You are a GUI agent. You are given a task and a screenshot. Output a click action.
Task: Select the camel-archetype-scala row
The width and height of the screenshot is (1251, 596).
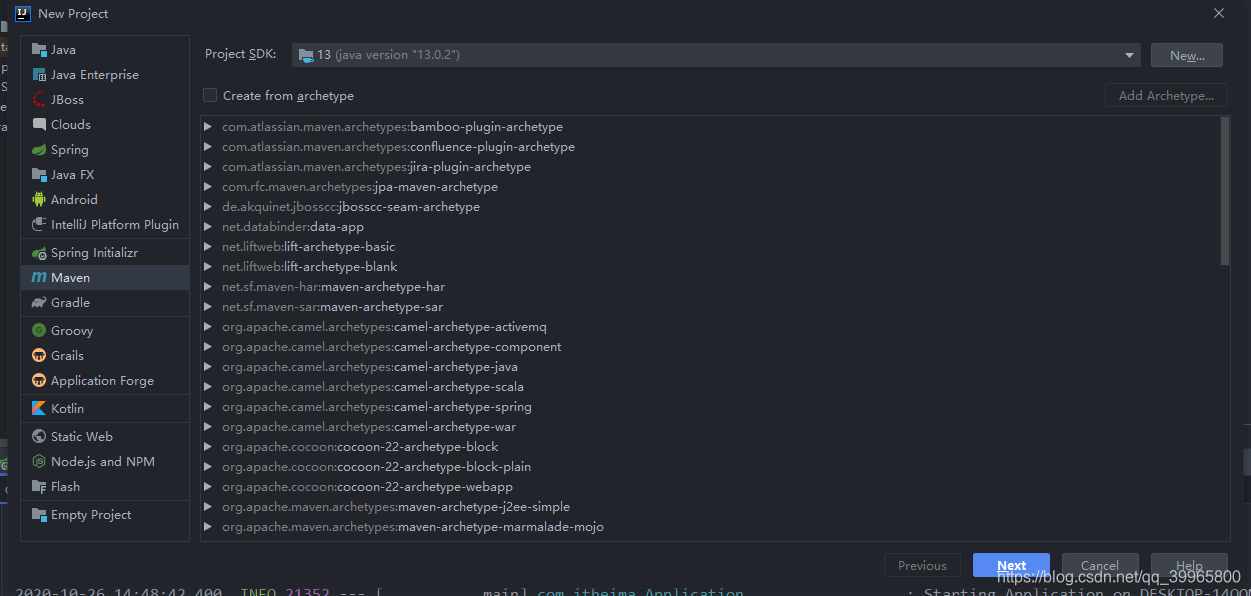coord(710,387)
